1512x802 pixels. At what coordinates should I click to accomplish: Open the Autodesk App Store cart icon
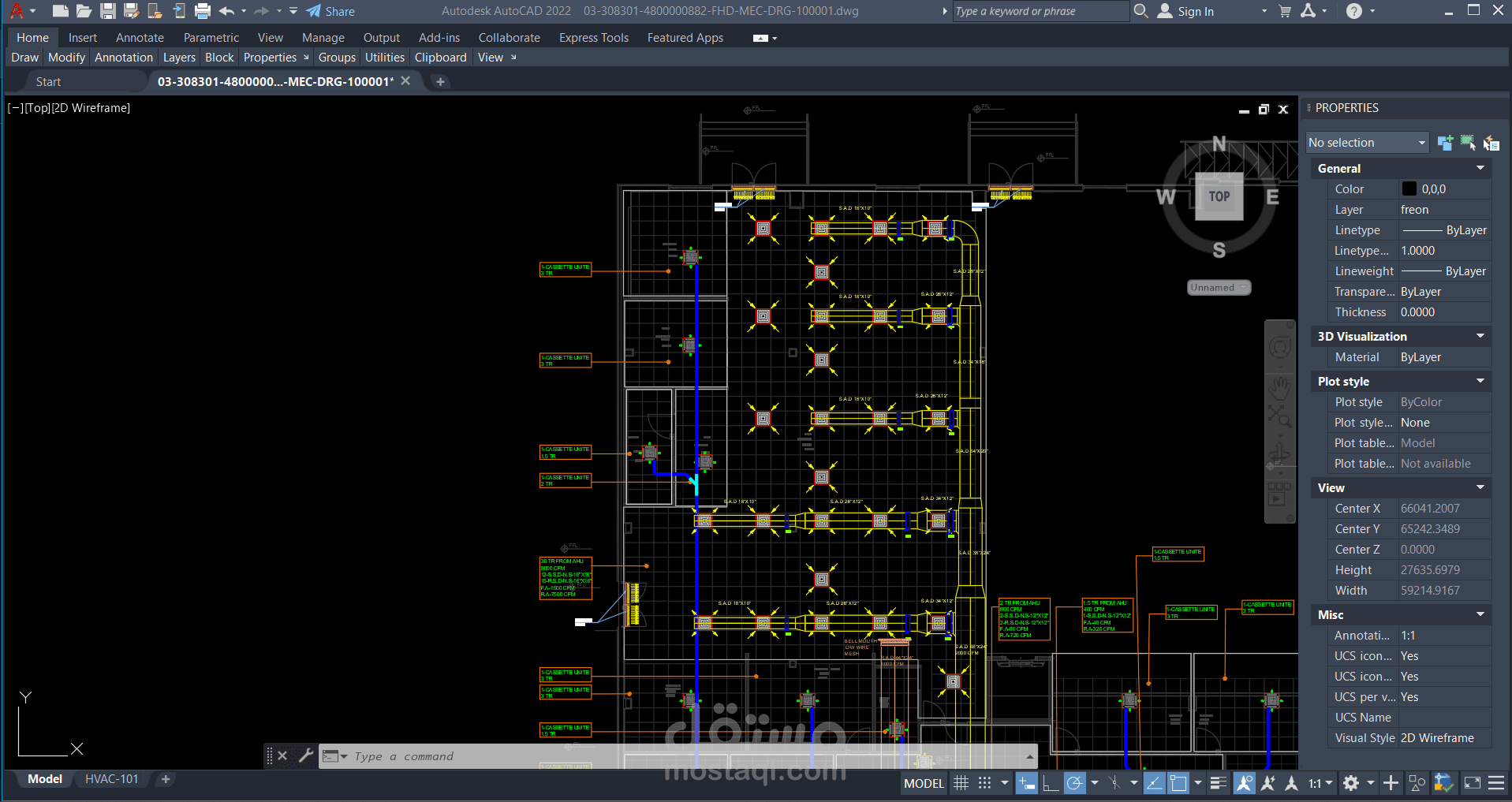click(1285, 11)
